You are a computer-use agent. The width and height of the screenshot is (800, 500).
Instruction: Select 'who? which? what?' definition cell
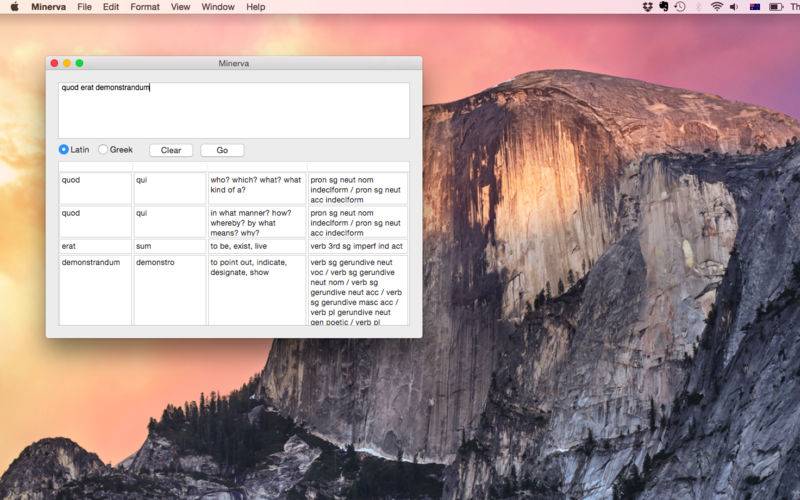(257, 188)
